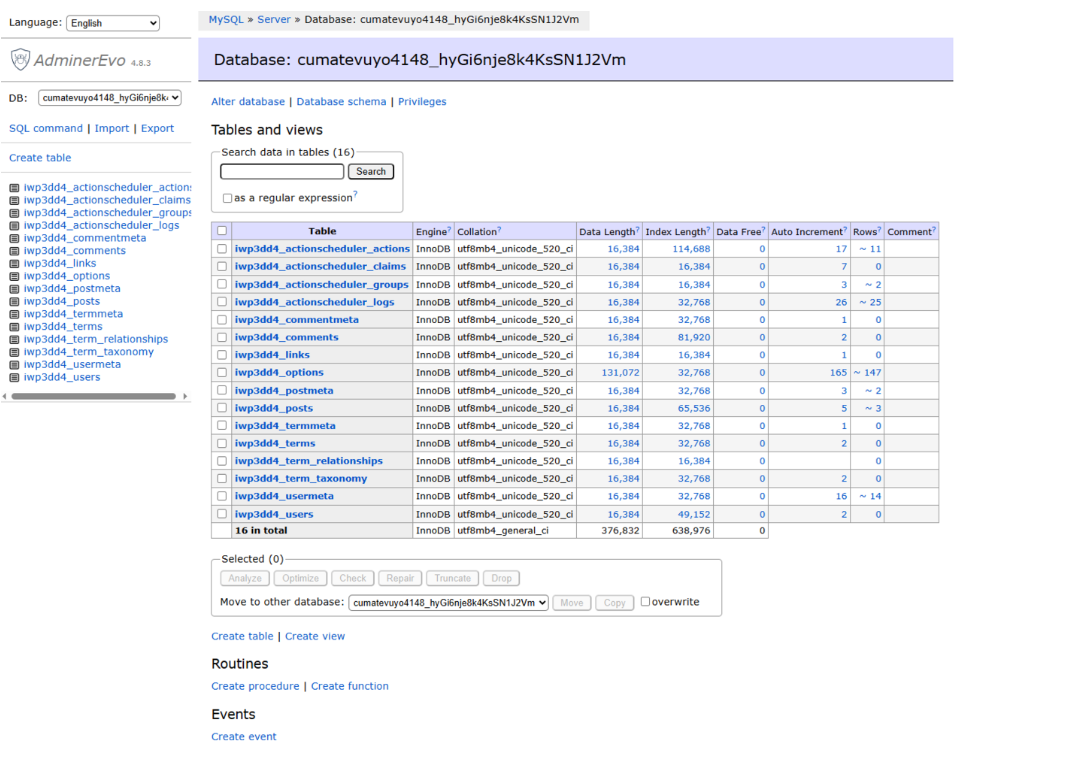Click select-data icon beside iwp3dd4_comments in sidebar

(x=14, y=251)
